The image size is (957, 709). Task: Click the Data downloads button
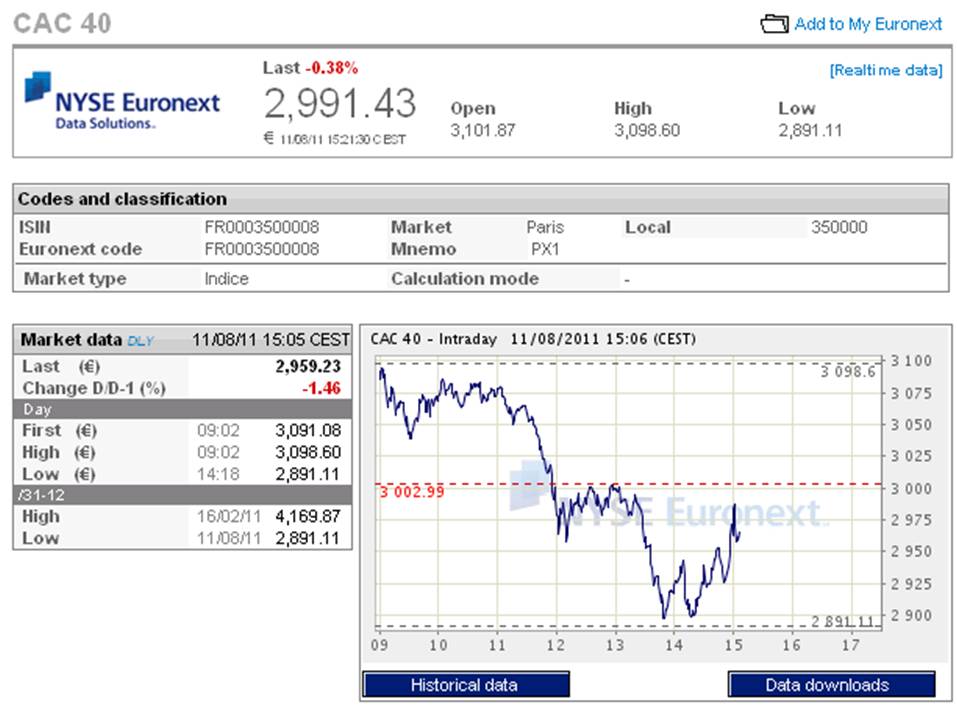pyautogui.click(x=831, y=685)
